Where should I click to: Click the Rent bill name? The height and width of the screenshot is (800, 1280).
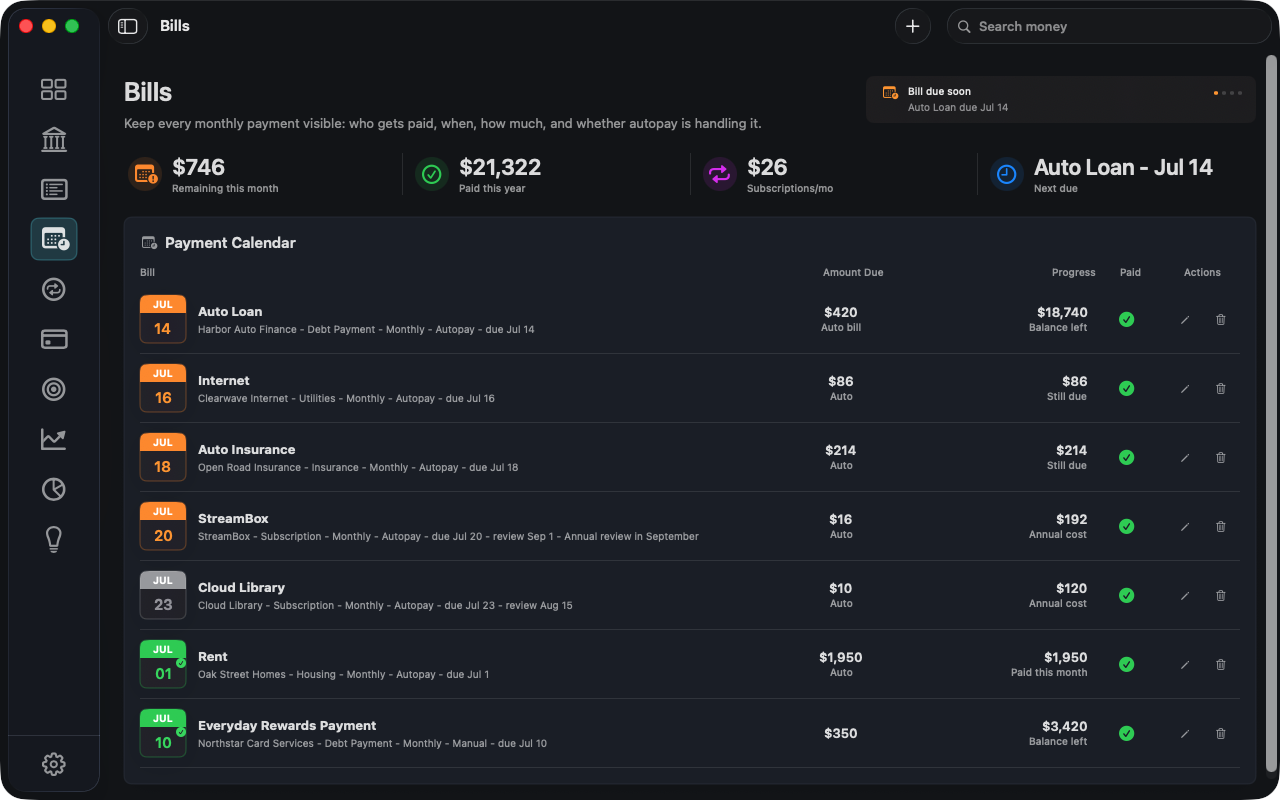[x=213, y=657]
